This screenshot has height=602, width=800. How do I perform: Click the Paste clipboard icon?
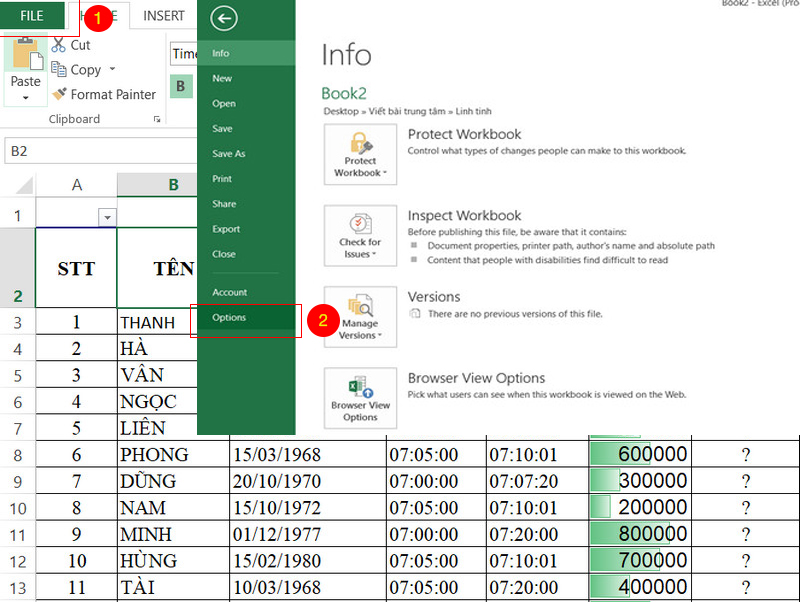click(x=26, y=54)
